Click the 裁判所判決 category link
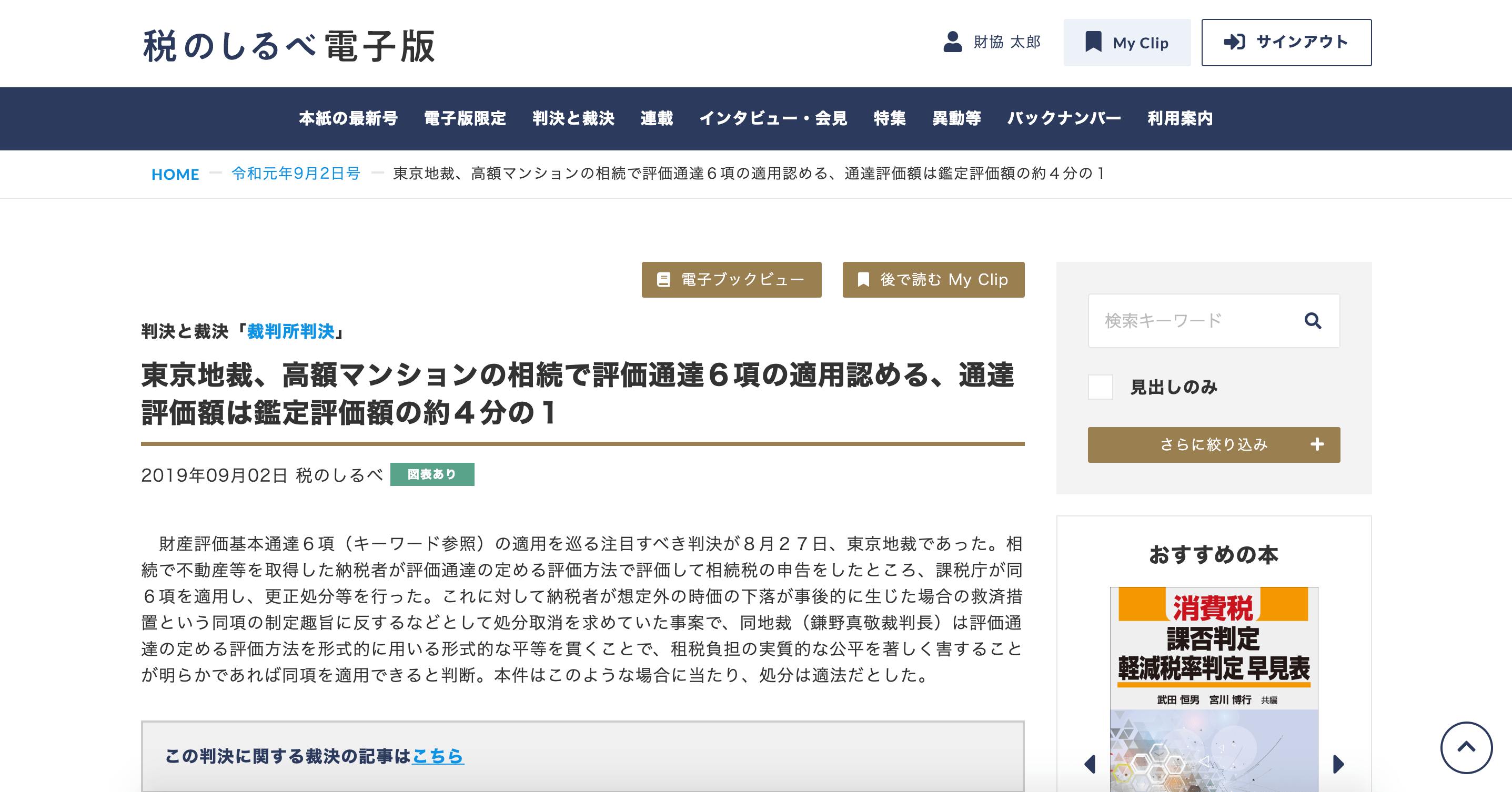The width and height of the screenshot is (1512, 792). tap(290, 331)
